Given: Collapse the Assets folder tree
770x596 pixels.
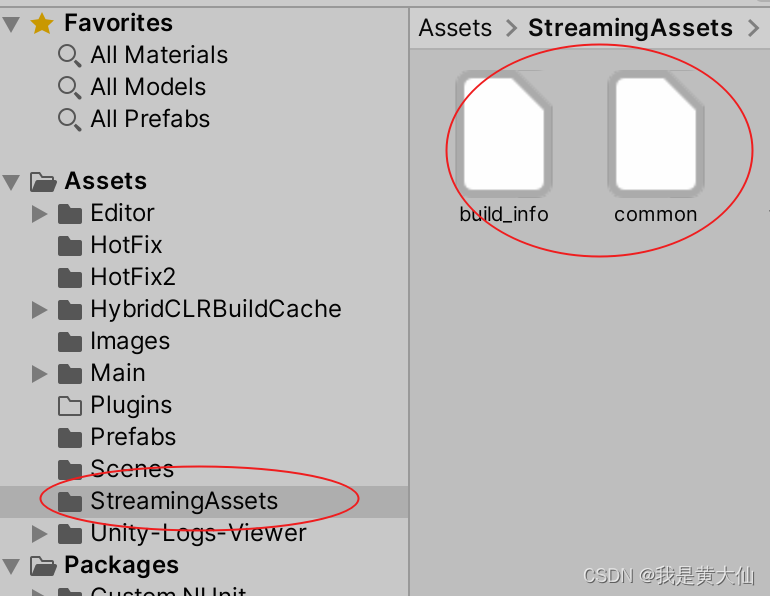Looking at the screenshot, I should (x=12, y=182).
